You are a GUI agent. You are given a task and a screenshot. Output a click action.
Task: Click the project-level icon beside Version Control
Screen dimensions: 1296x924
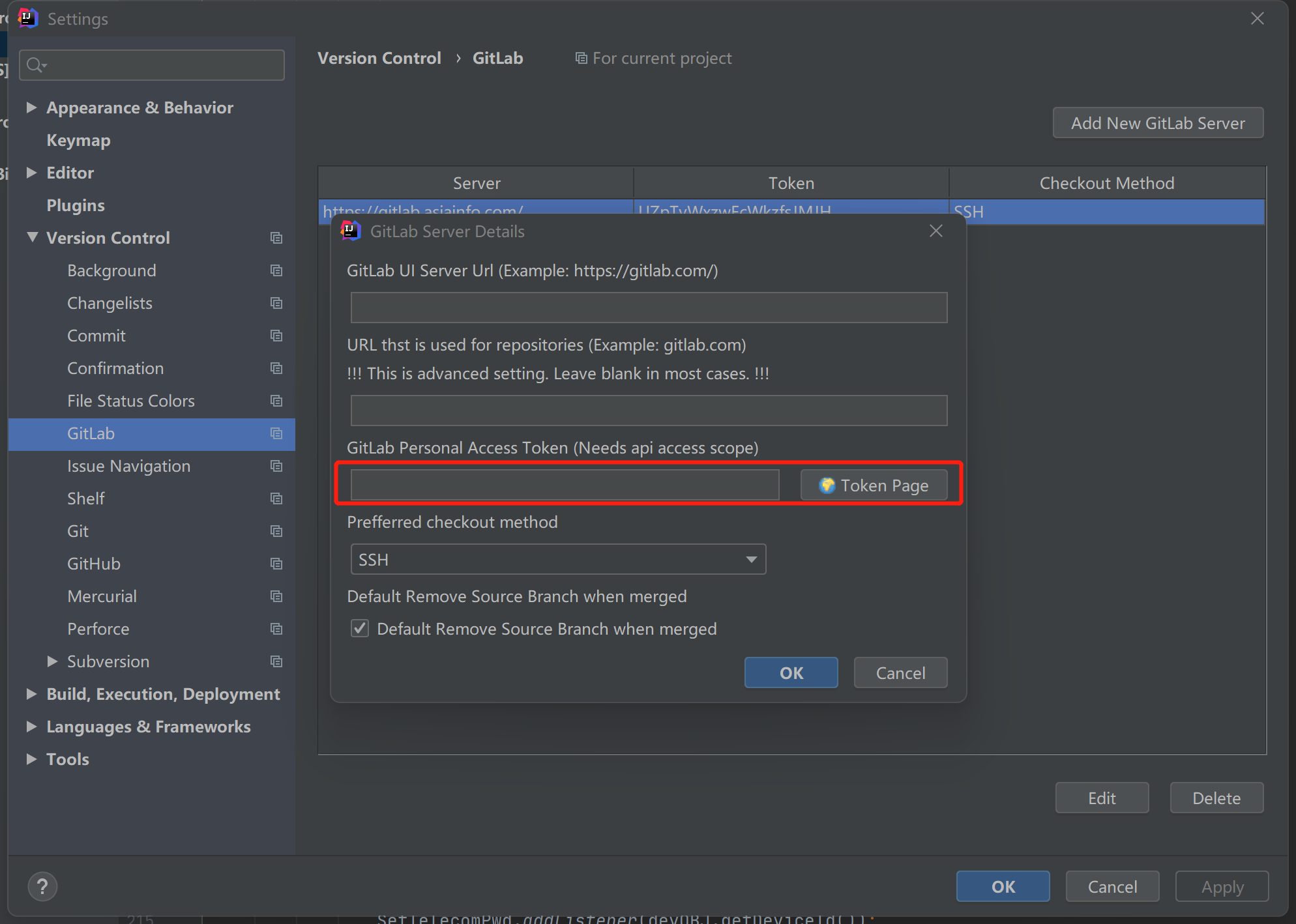click(276, 238)
